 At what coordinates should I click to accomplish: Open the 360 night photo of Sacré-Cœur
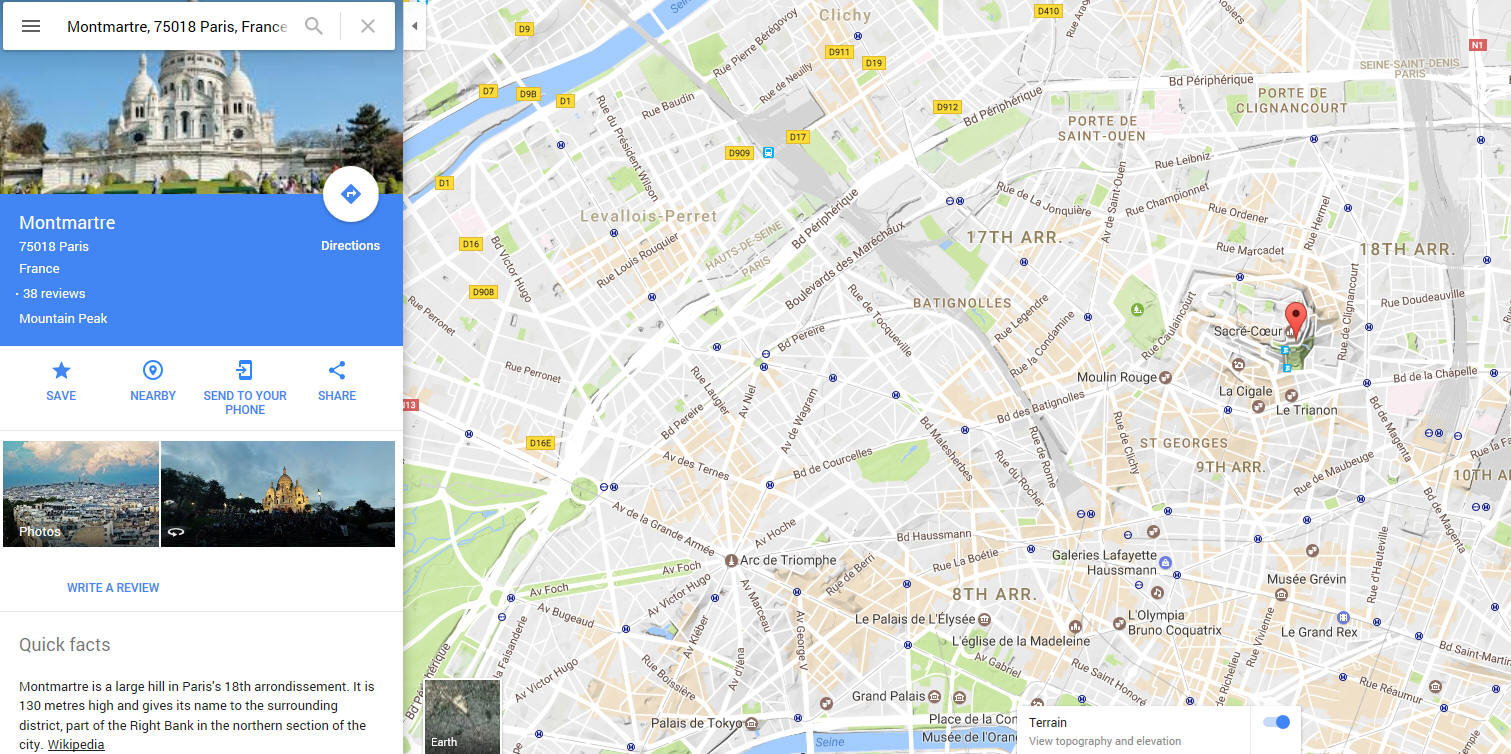click(278, 494)
